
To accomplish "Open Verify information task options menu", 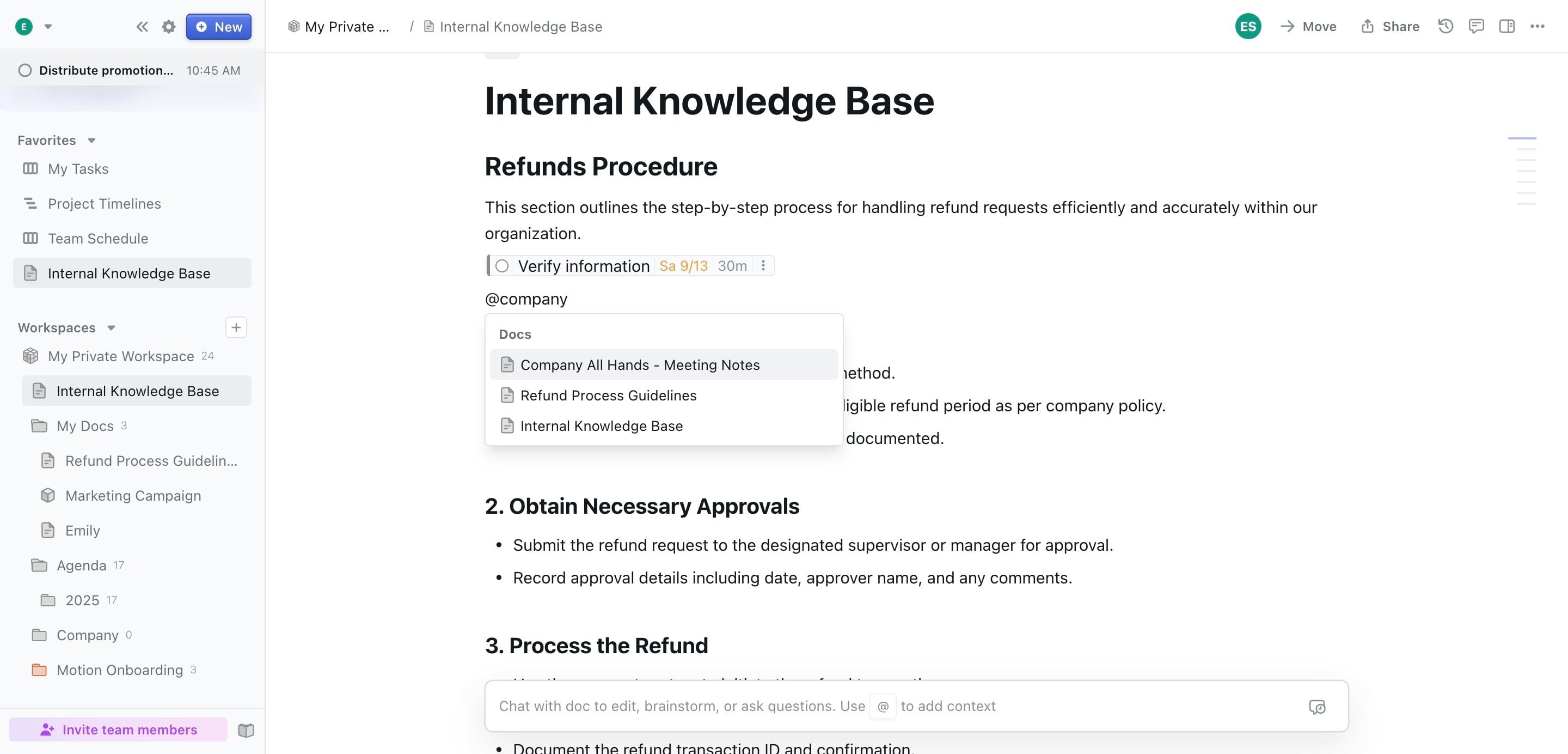I will point(763,265).
